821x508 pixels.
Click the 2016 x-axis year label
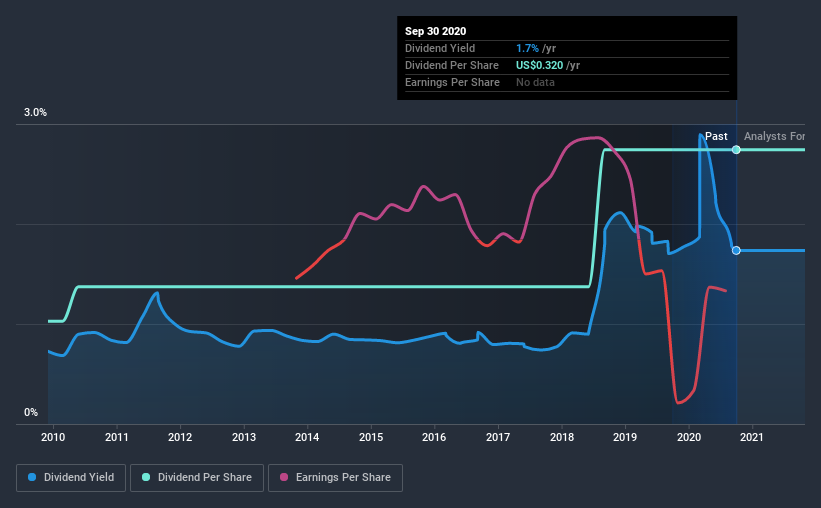click(x=434, y=437)
